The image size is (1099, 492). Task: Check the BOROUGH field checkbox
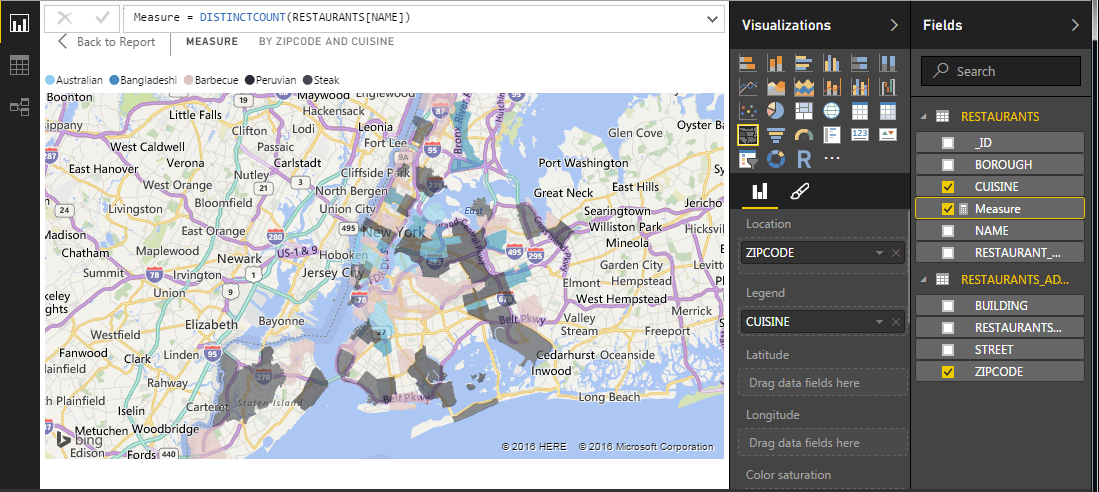tap(948, 165)
